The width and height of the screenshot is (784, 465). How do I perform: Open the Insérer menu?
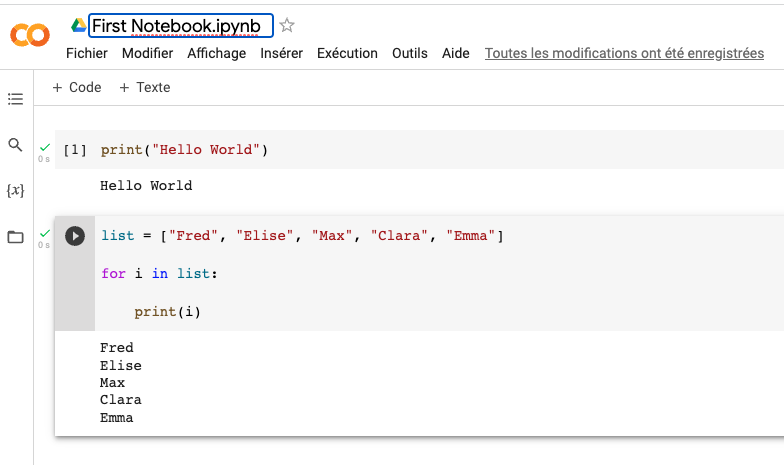pos(282,54)
